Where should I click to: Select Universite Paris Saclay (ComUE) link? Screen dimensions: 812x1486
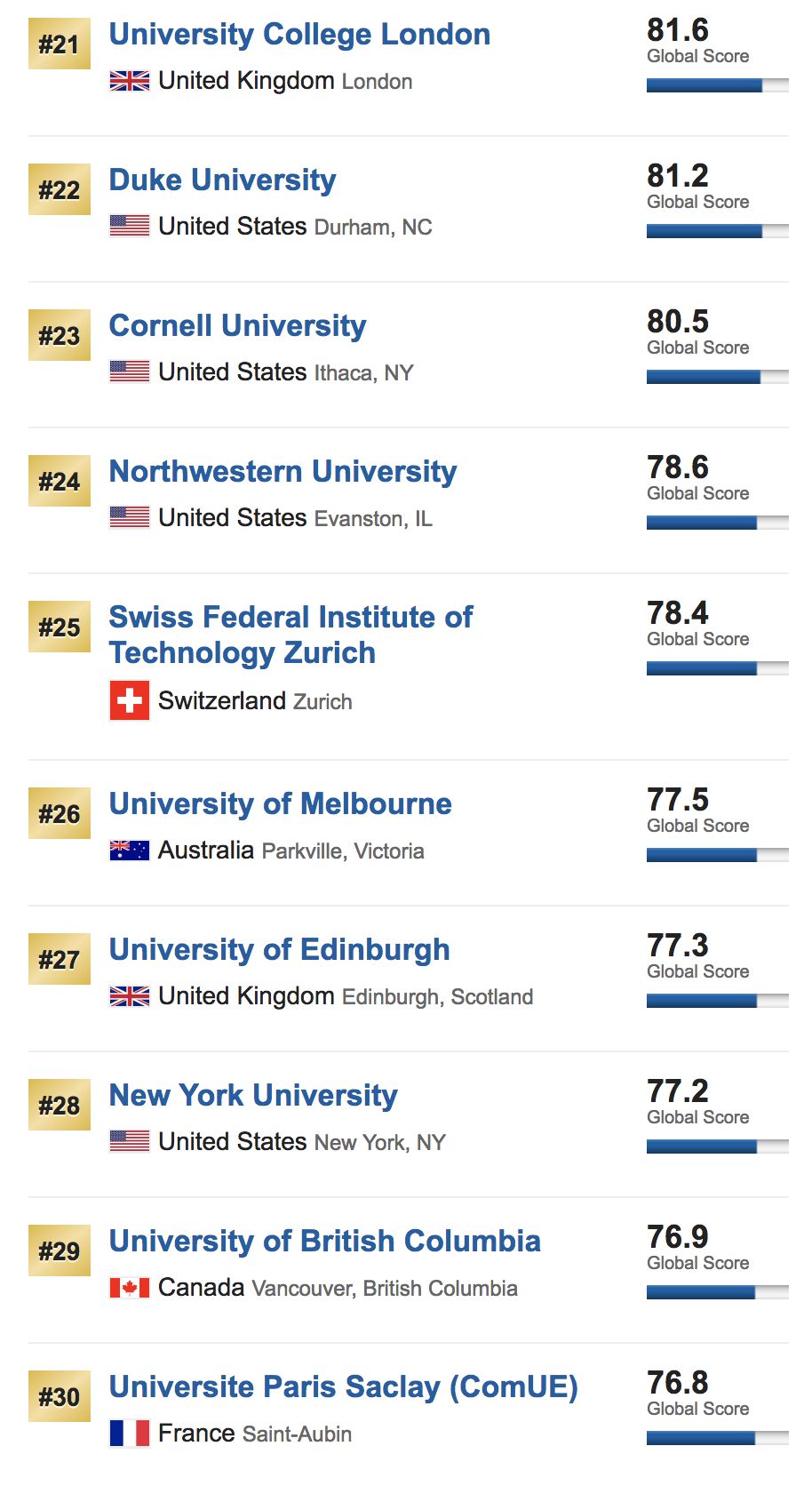tap(343, 1387)
